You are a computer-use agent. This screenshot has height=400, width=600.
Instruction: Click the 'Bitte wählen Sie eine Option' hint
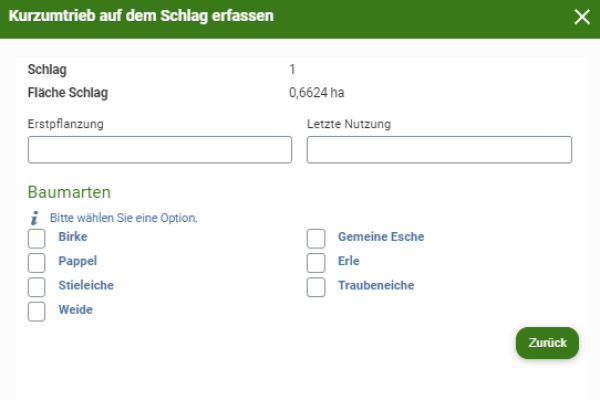[124, 218]
